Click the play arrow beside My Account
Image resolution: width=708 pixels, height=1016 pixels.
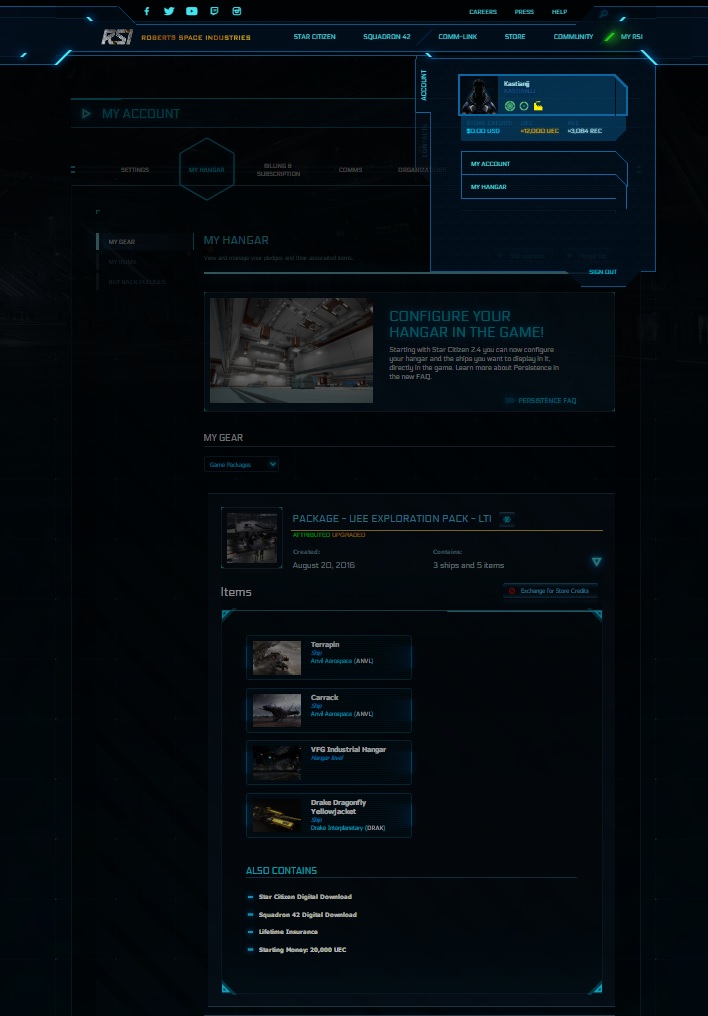(86, 113)
